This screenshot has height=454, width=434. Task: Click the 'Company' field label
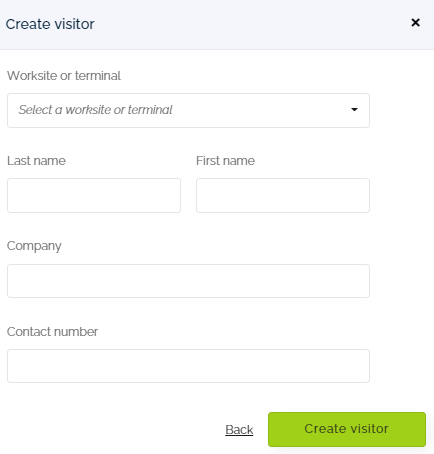[34, 246]
